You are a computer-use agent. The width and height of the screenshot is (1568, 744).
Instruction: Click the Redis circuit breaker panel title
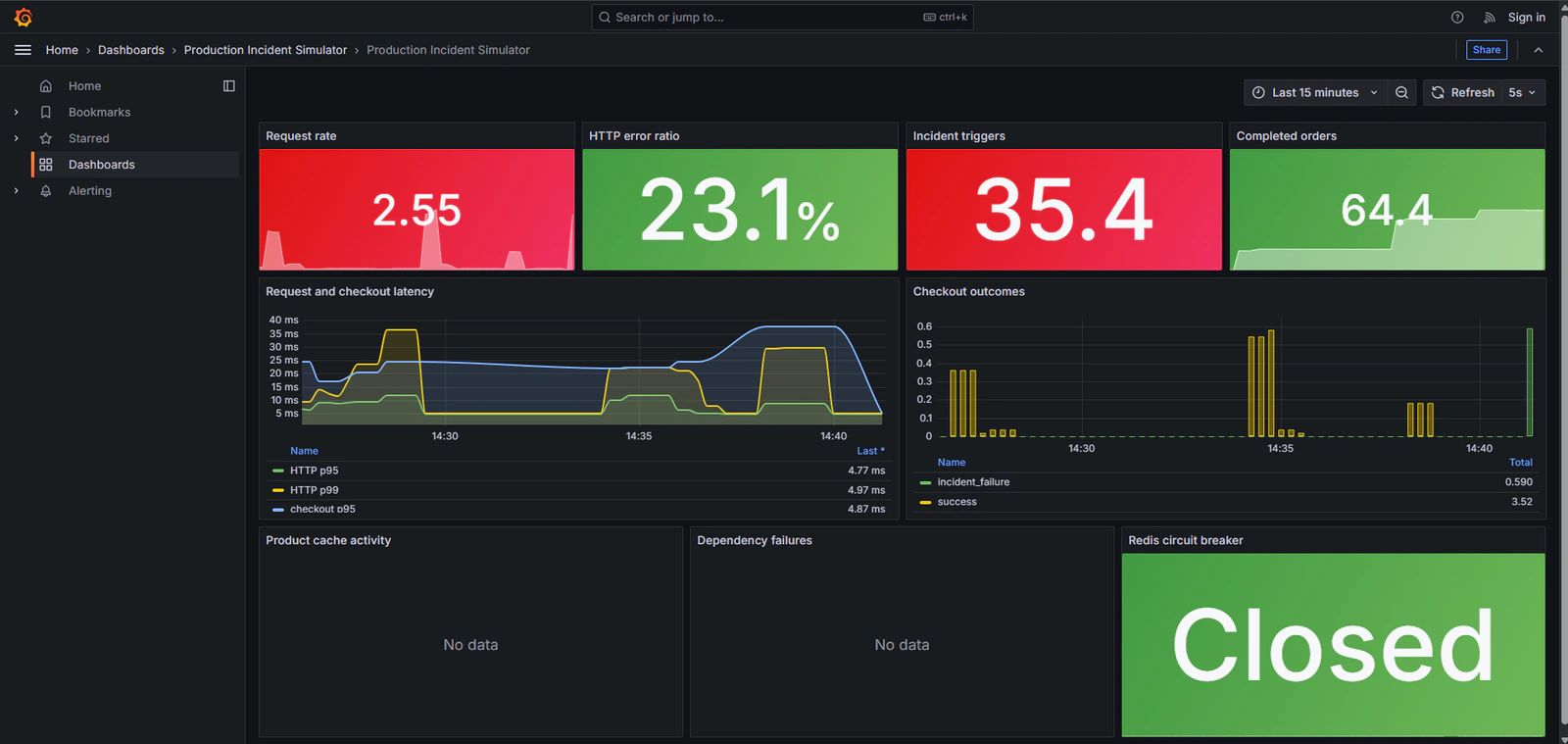tap(1186, 540)
